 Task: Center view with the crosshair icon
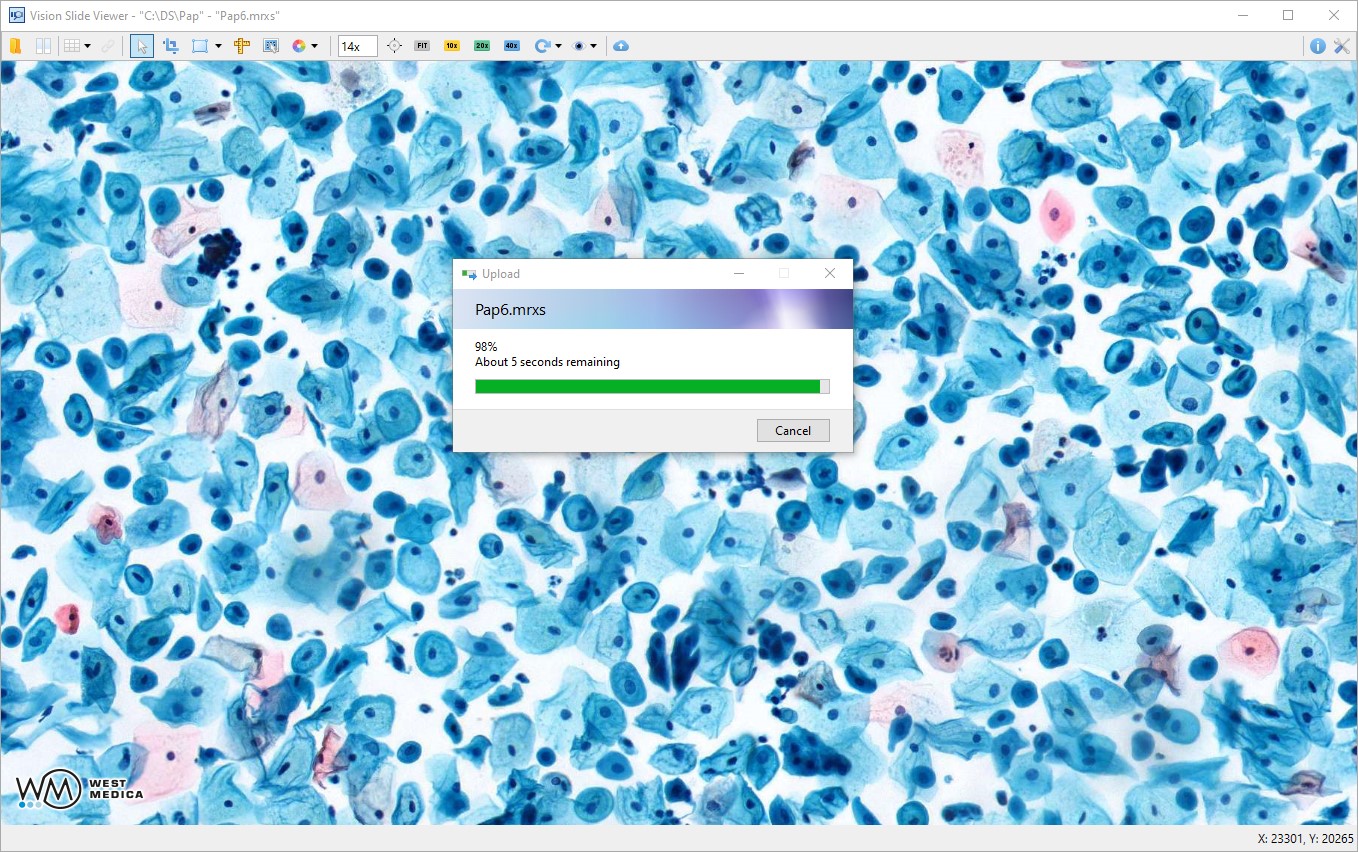(394, 46)
